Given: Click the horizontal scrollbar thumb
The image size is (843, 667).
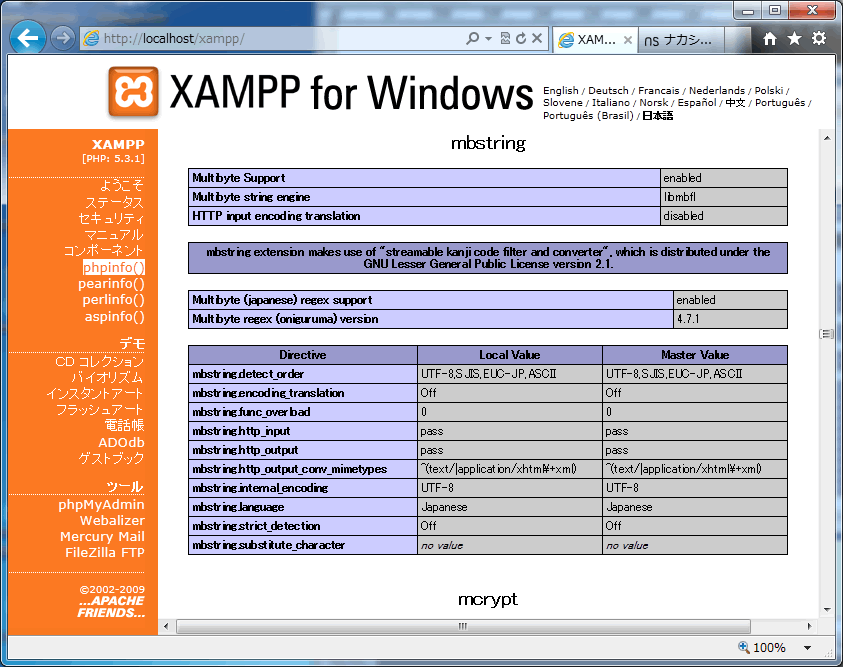Looking at the screenshot, I should tap(463, 626).
